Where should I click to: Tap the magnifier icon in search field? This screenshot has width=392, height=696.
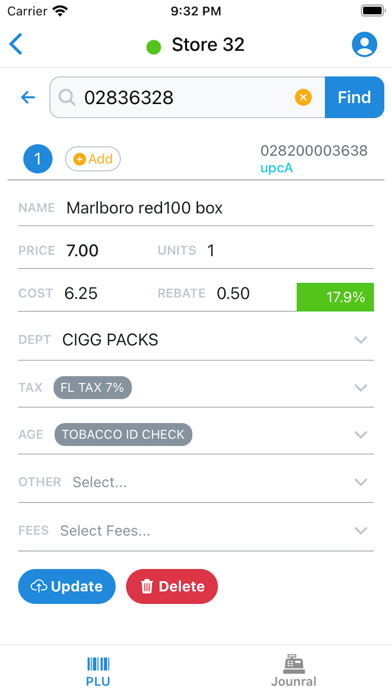(67, 97)
